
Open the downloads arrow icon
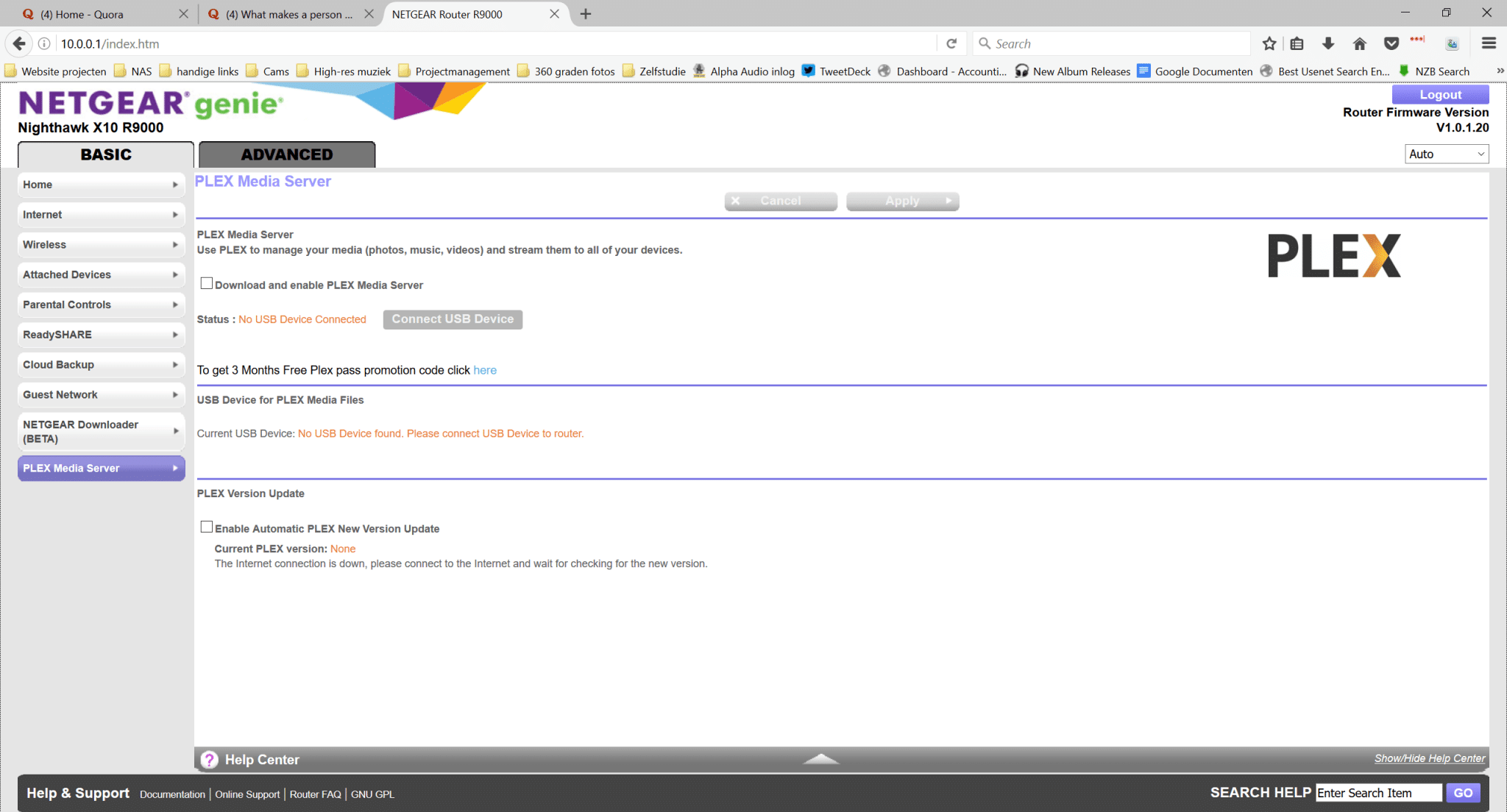[1328, 43]
